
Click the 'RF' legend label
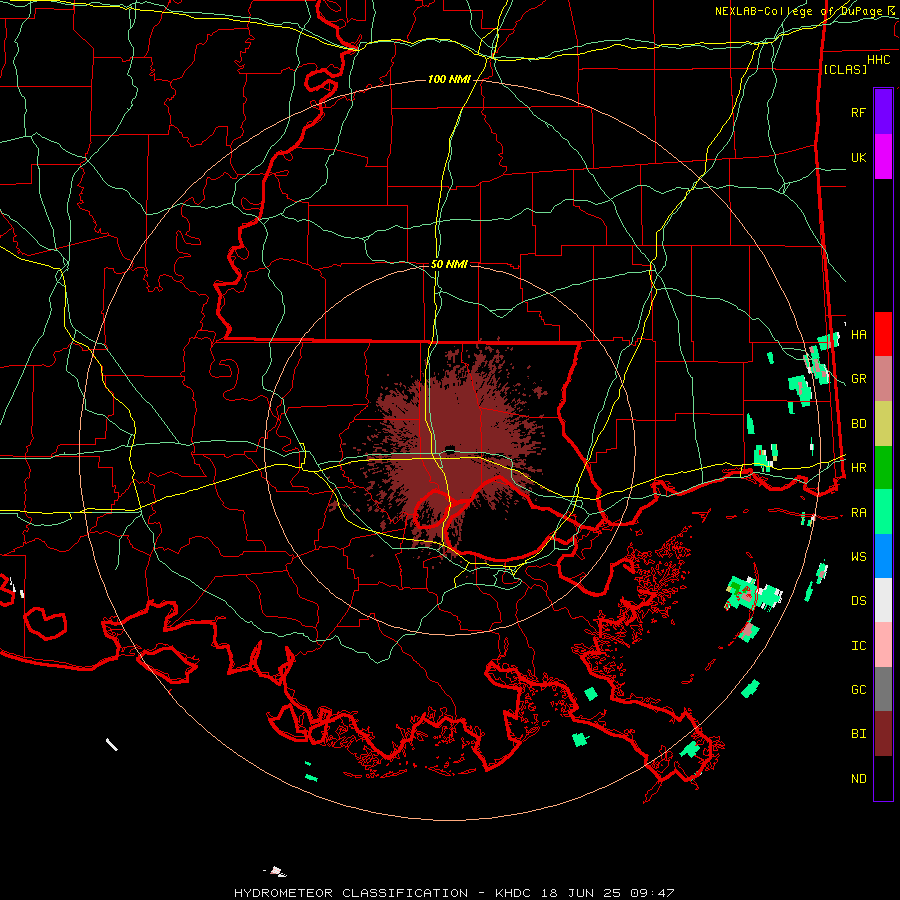click(858, 112)
